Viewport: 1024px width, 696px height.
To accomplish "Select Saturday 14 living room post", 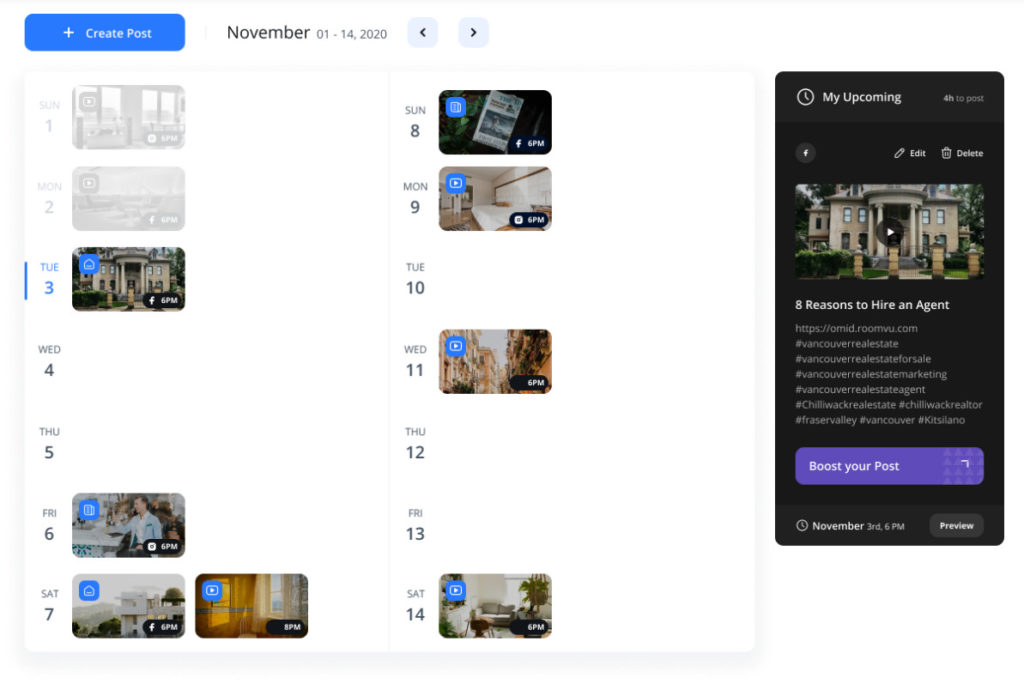I will pyautogui.click(x=495, y=605).
